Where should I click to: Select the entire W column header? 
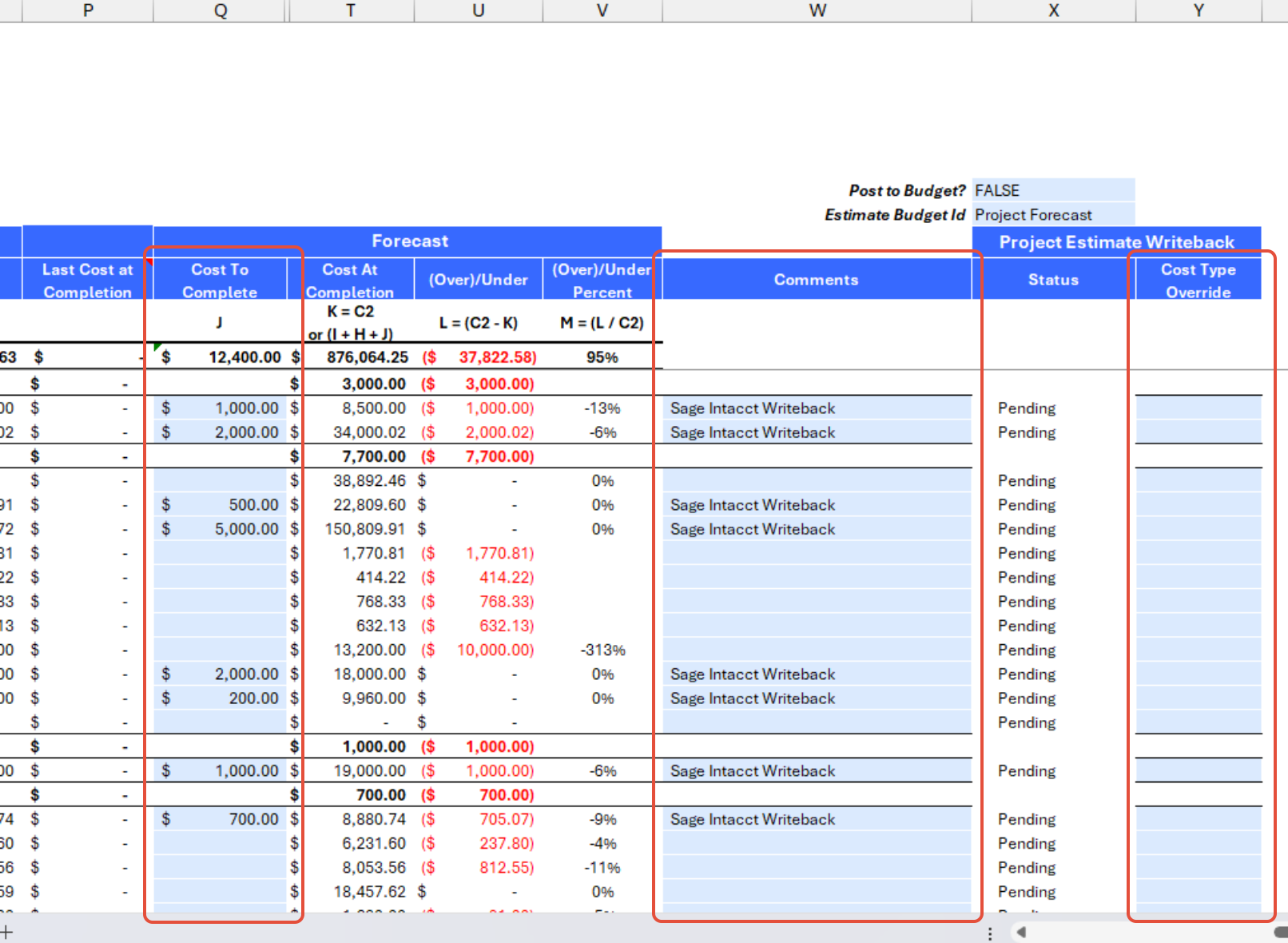click(817, 10)
